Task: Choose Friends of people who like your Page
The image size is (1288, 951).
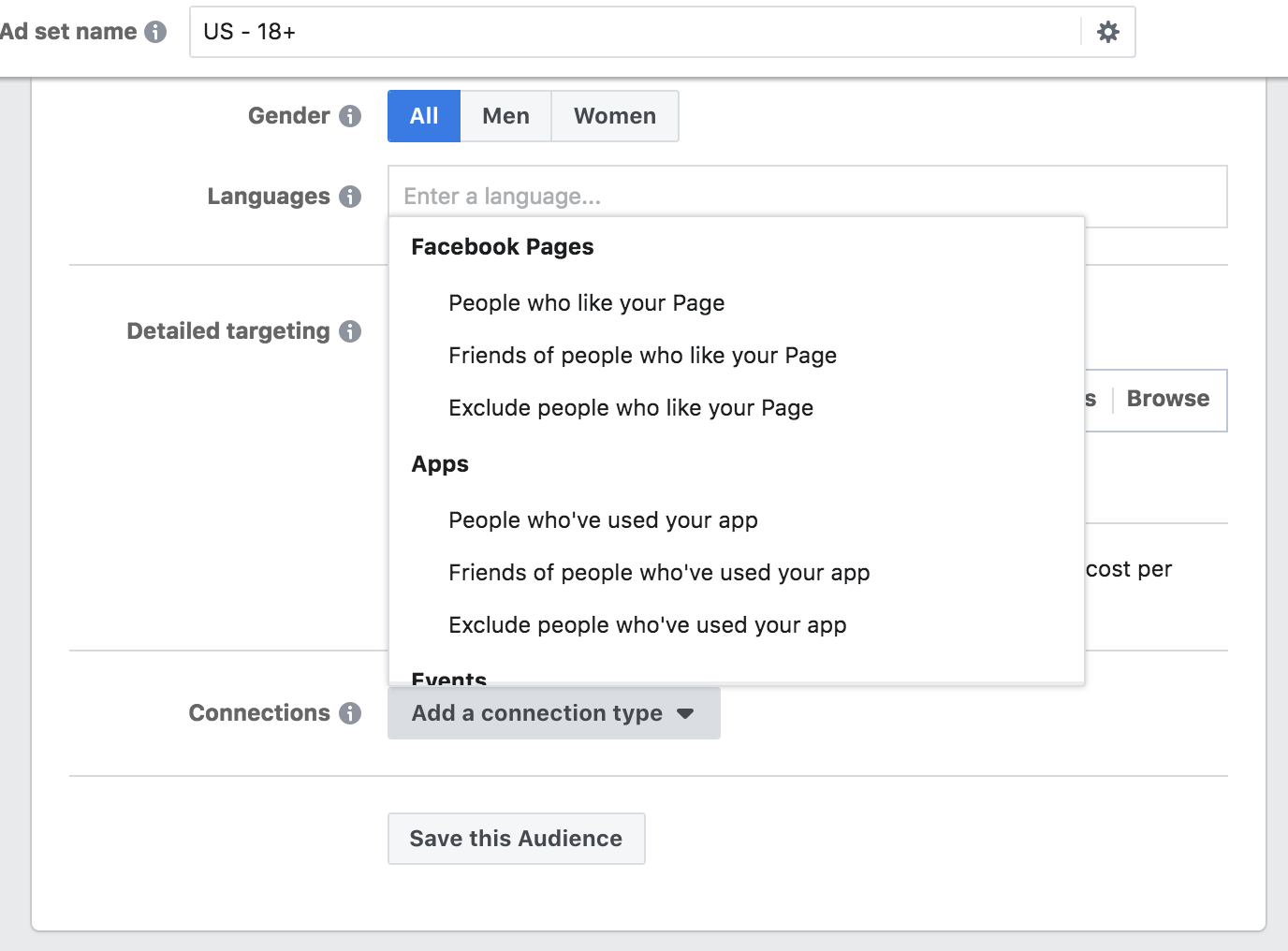Action: pyautogui.click(x=737, y=356)
